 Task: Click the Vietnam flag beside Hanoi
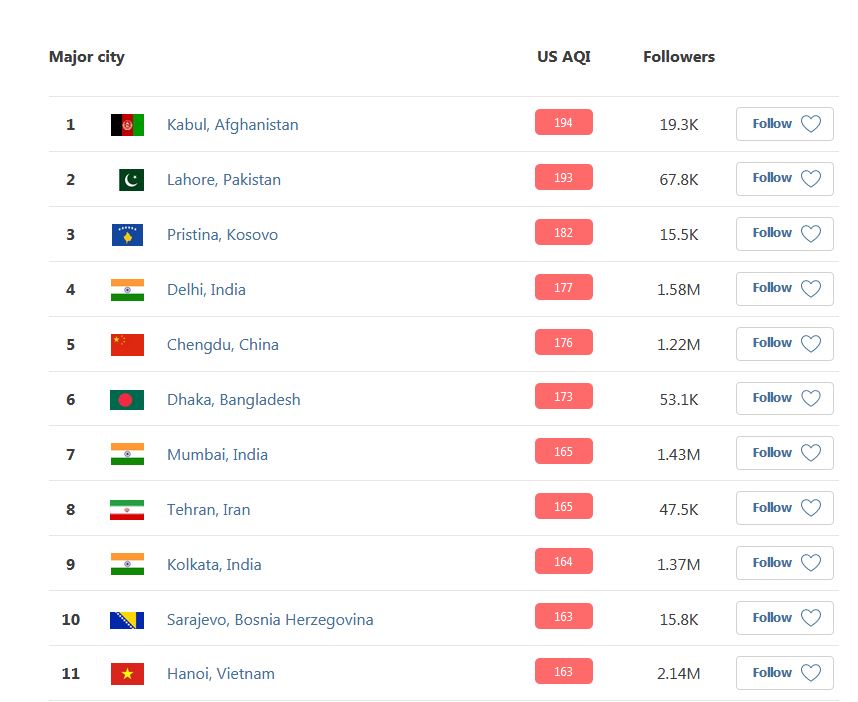pyautogui.click(x=127, y=674)
